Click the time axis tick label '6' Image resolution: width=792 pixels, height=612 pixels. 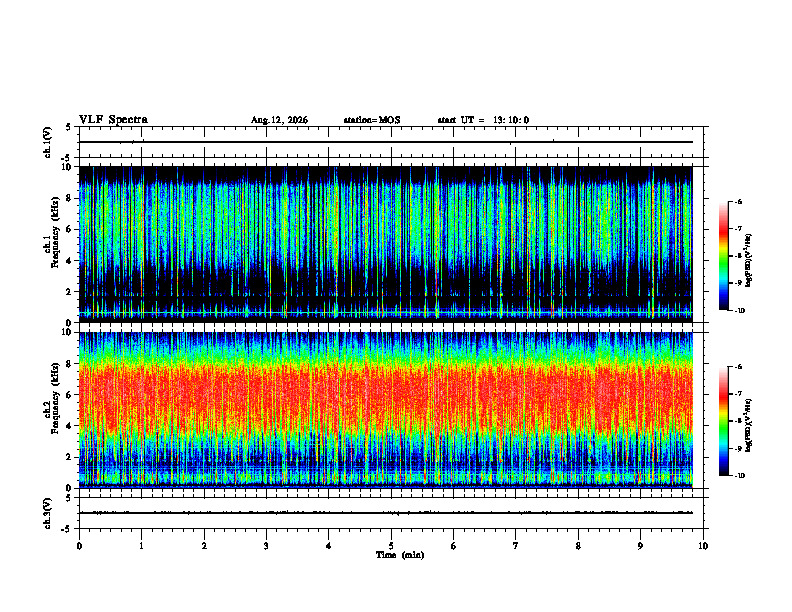coord(454,546)
